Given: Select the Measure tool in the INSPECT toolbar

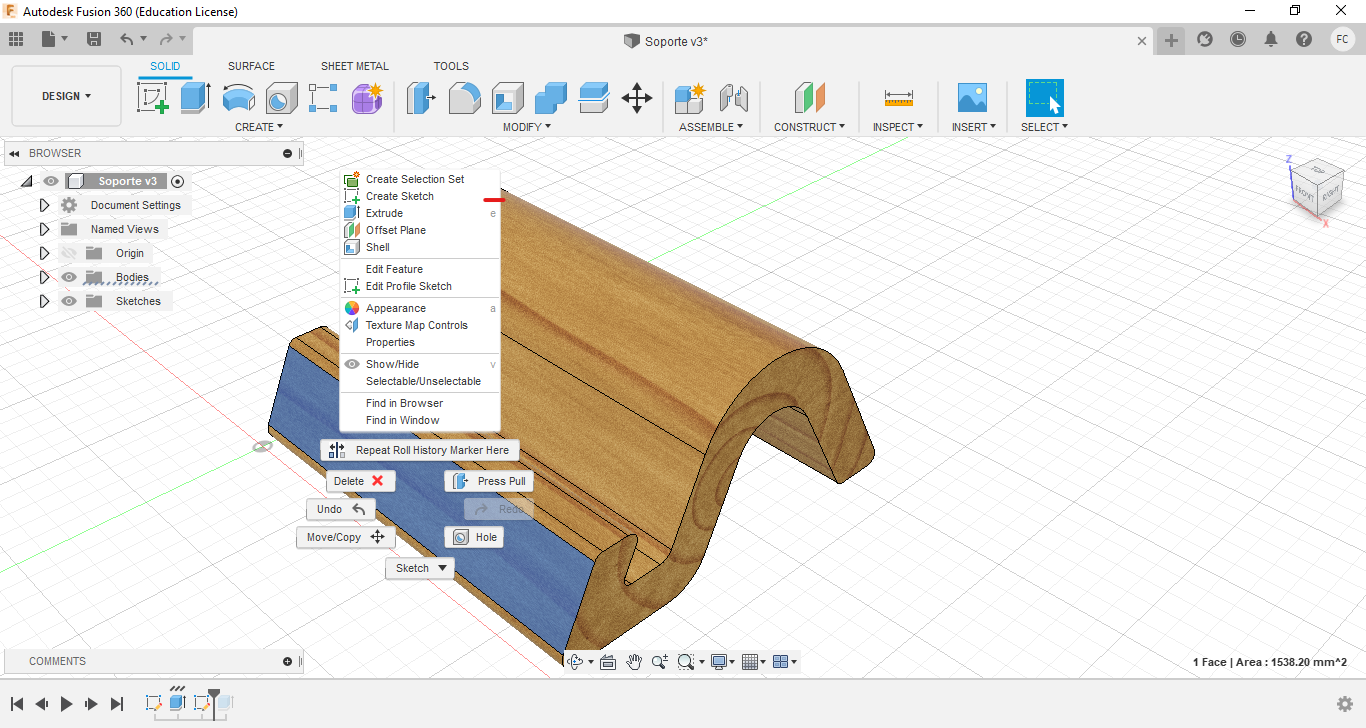Looking at the screenshot, I should click(x=898, y=97).
